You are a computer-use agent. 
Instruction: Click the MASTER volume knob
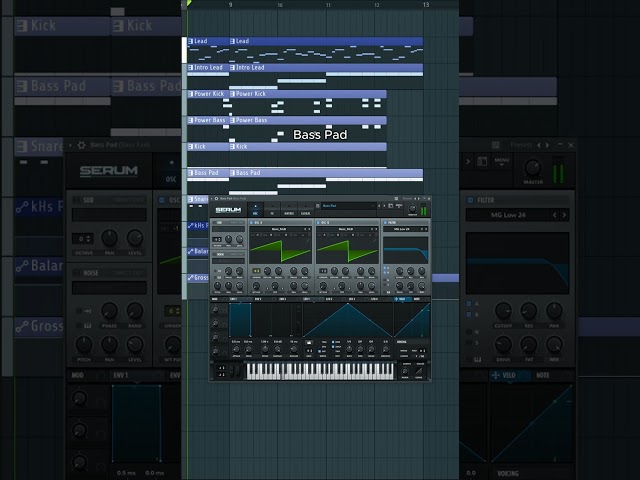(413, 208)
